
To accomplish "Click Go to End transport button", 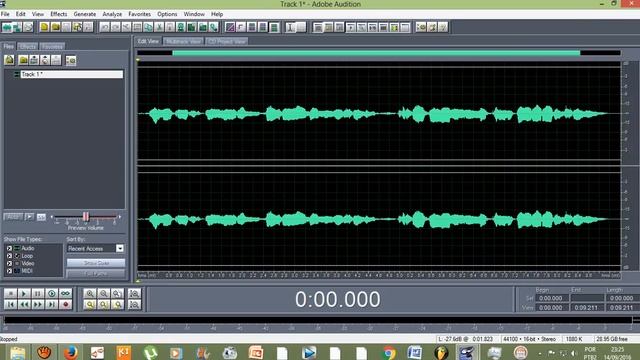I will (51, 304).
